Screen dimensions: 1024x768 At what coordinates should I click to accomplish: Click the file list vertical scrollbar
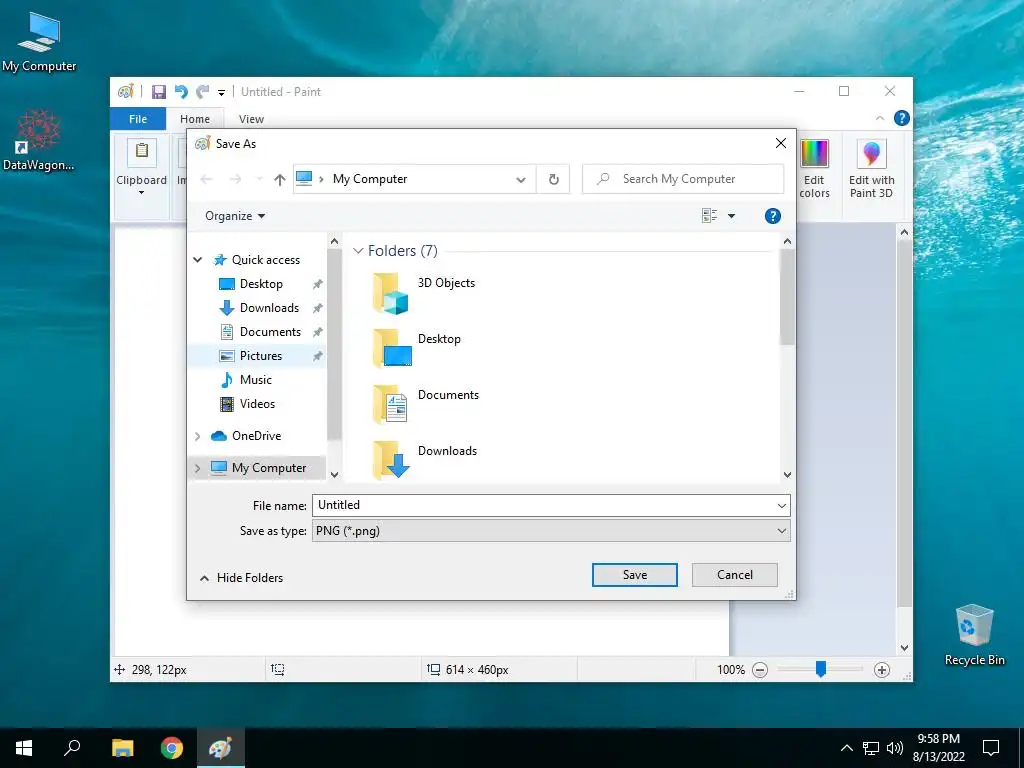tap(787, 297)
